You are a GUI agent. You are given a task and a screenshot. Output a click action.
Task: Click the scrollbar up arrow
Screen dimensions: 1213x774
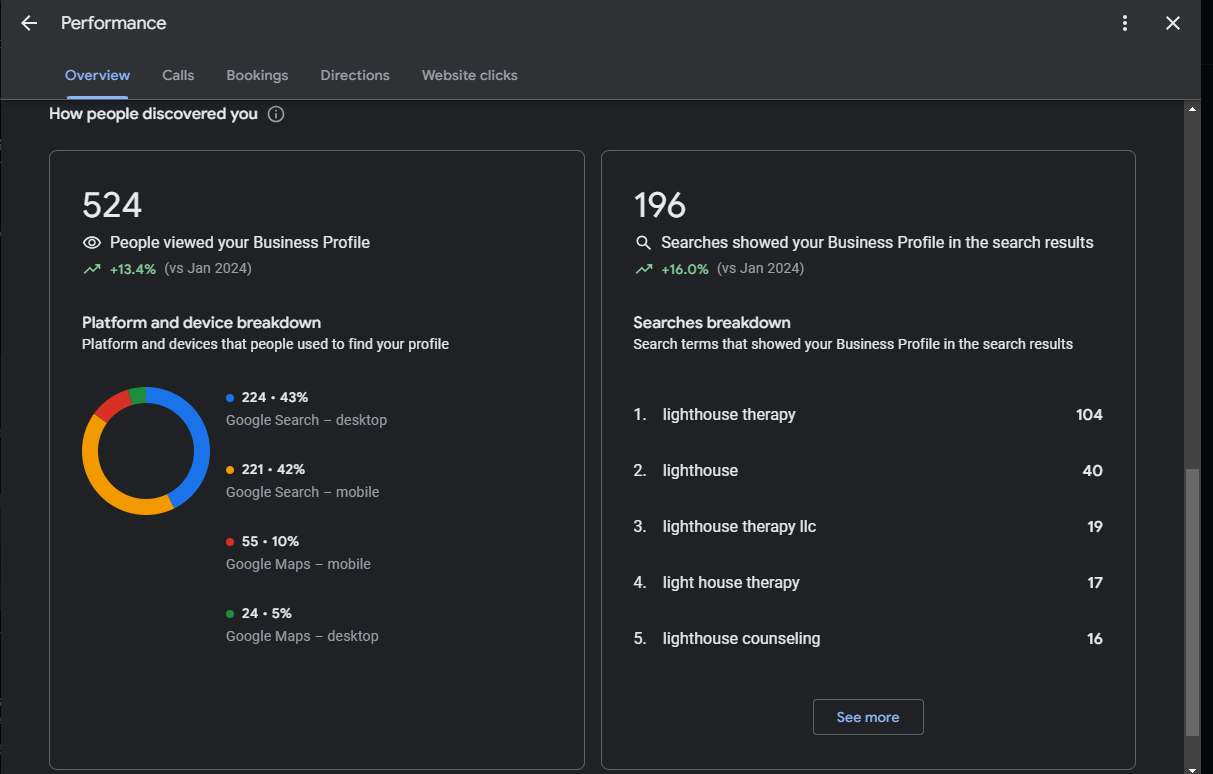click(1191, 108)
